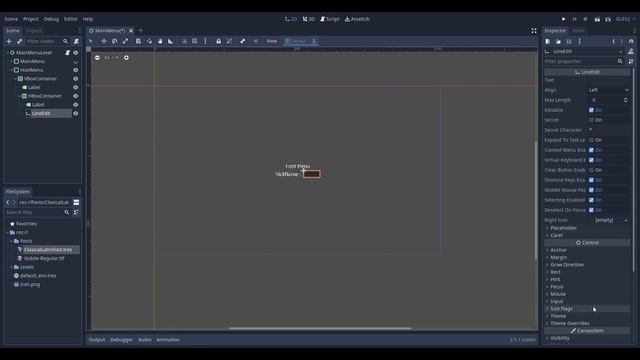The image size is (640, 360).
Task: Open the canvas View menu button
Action: [272, 41]
